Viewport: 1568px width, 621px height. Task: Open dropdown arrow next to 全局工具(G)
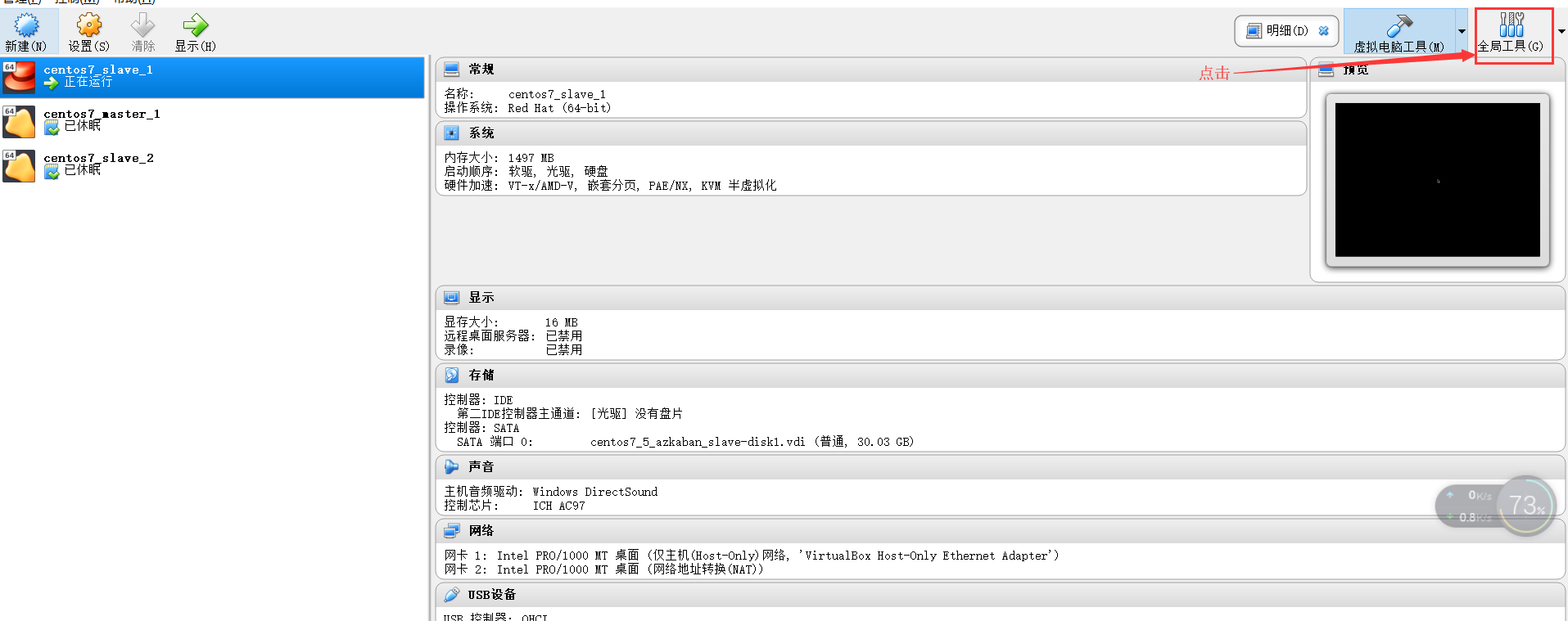[x=1561, y=32]
